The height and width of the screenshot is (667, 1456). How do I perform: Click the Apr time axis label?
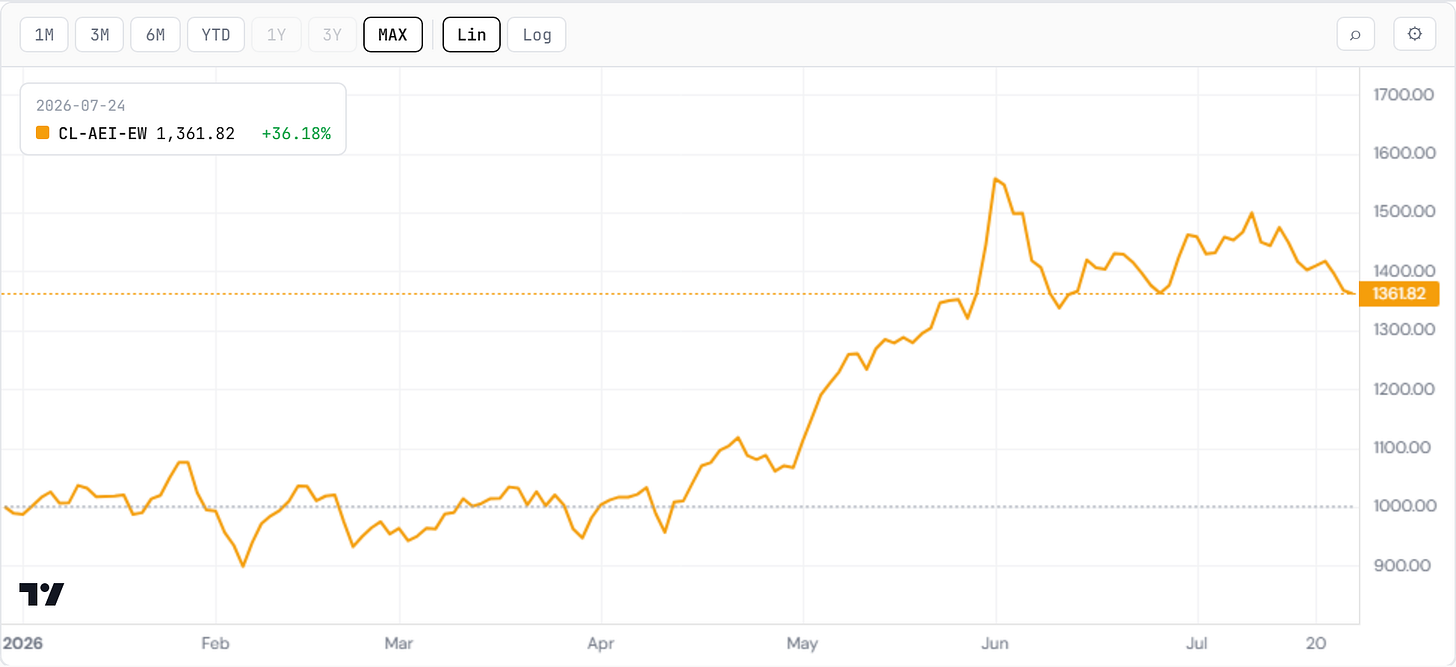pyautogui.click(x=601, y=643)
